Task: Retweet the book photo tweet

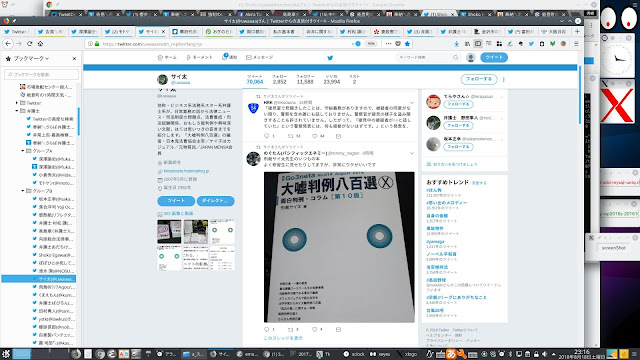Action: (x=291, y=329)
